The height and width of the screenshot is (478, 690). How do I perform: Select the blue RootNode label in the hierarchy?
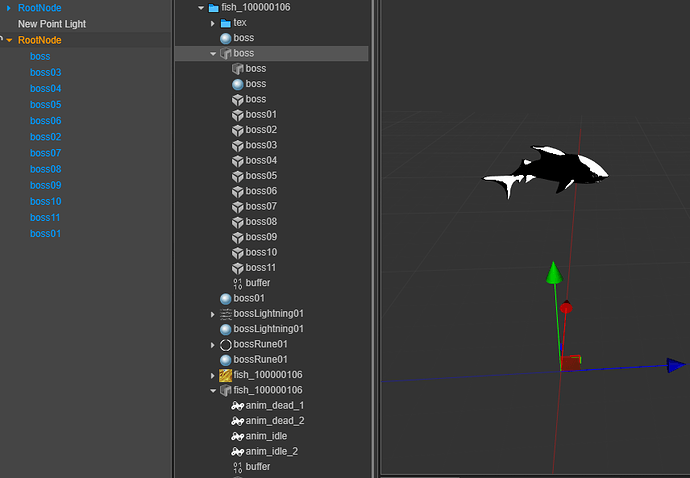(40, 8)
